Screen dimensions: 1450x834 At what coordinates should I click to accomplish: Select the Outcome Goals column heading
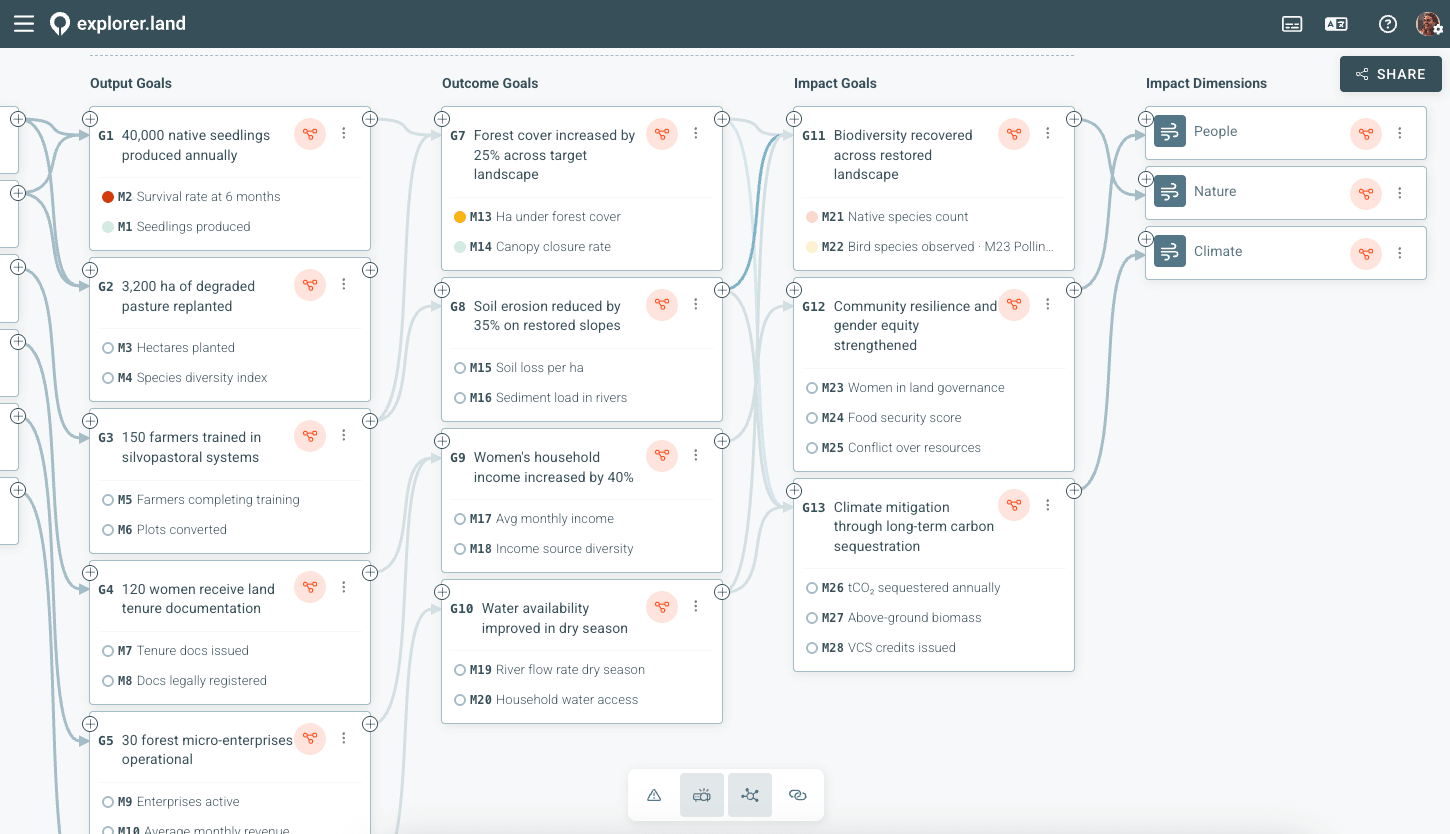click(490, 84)
